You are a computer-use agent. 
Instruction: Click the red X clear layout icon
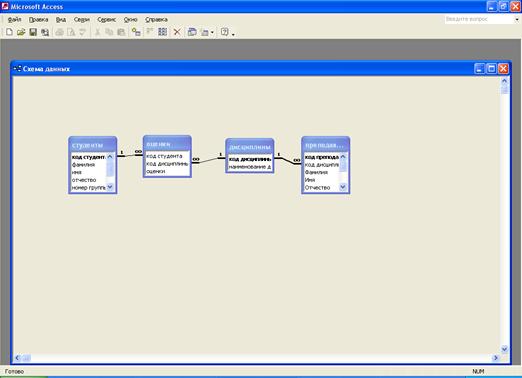point(177,32)
